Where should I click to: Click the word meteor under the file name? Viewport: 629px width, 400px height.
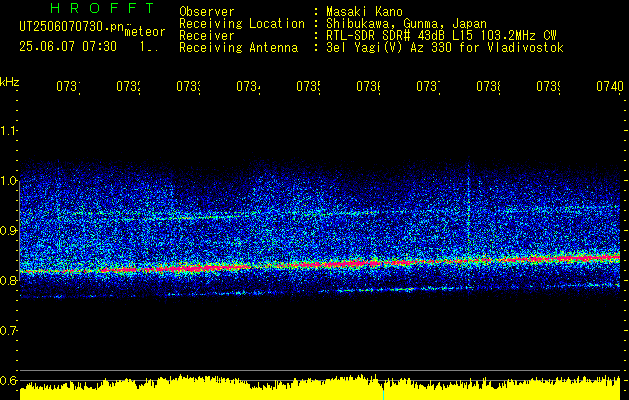point(145,32)
